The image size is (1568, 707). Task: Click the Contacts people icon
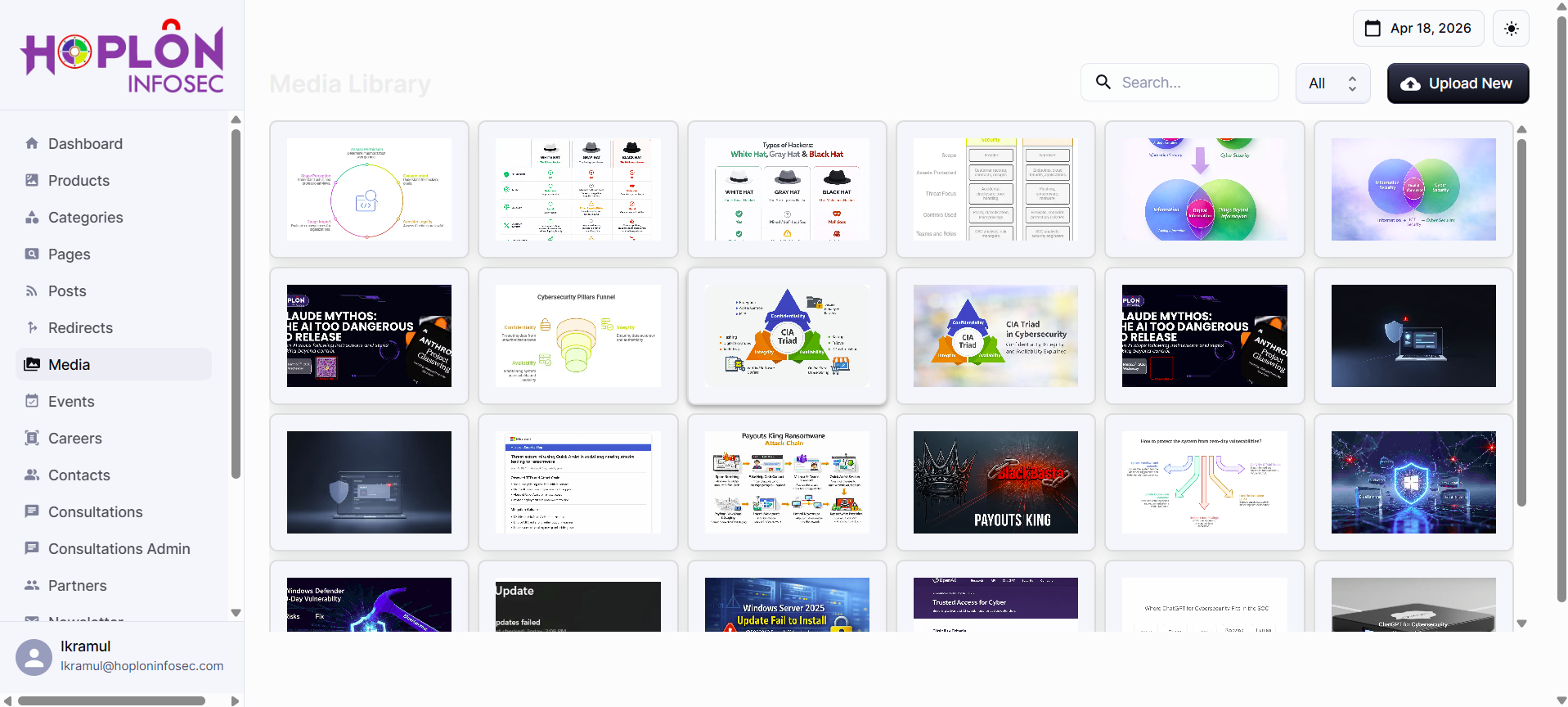point(32,475)
